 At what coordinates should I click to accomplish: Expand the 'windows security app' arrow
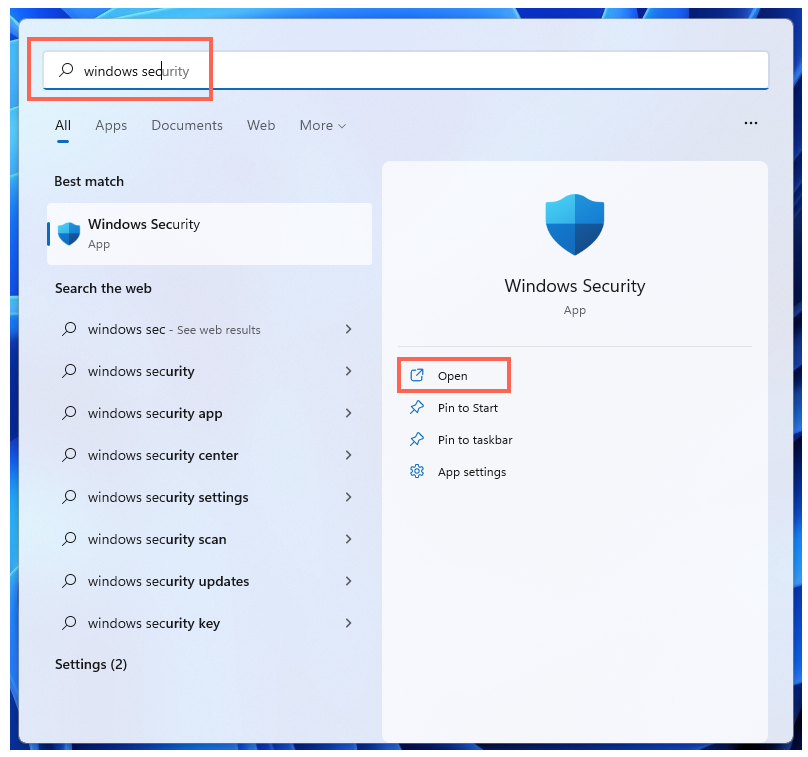coord(349,413)
